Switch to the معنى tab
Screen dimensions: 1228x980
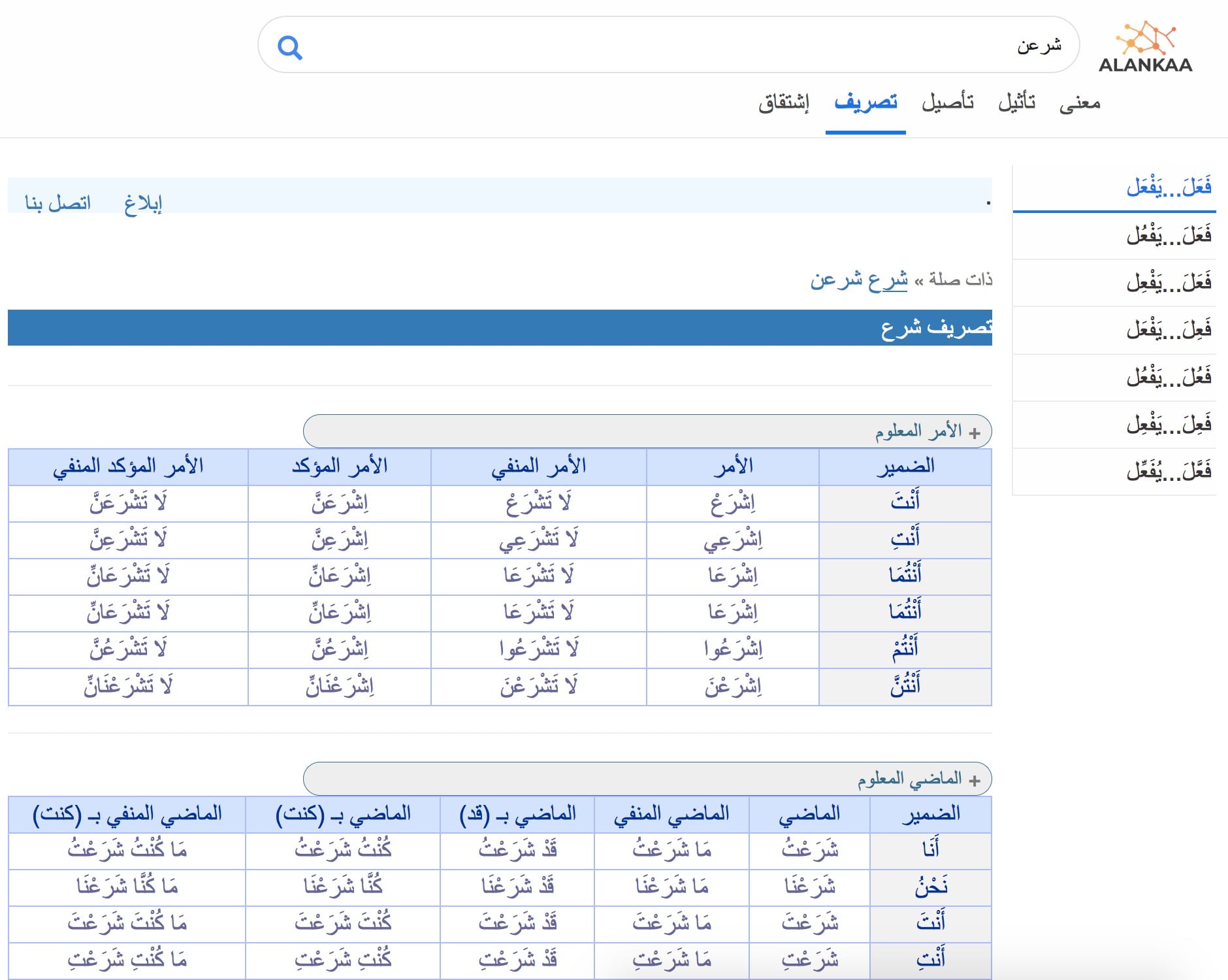click(1080, 103)
